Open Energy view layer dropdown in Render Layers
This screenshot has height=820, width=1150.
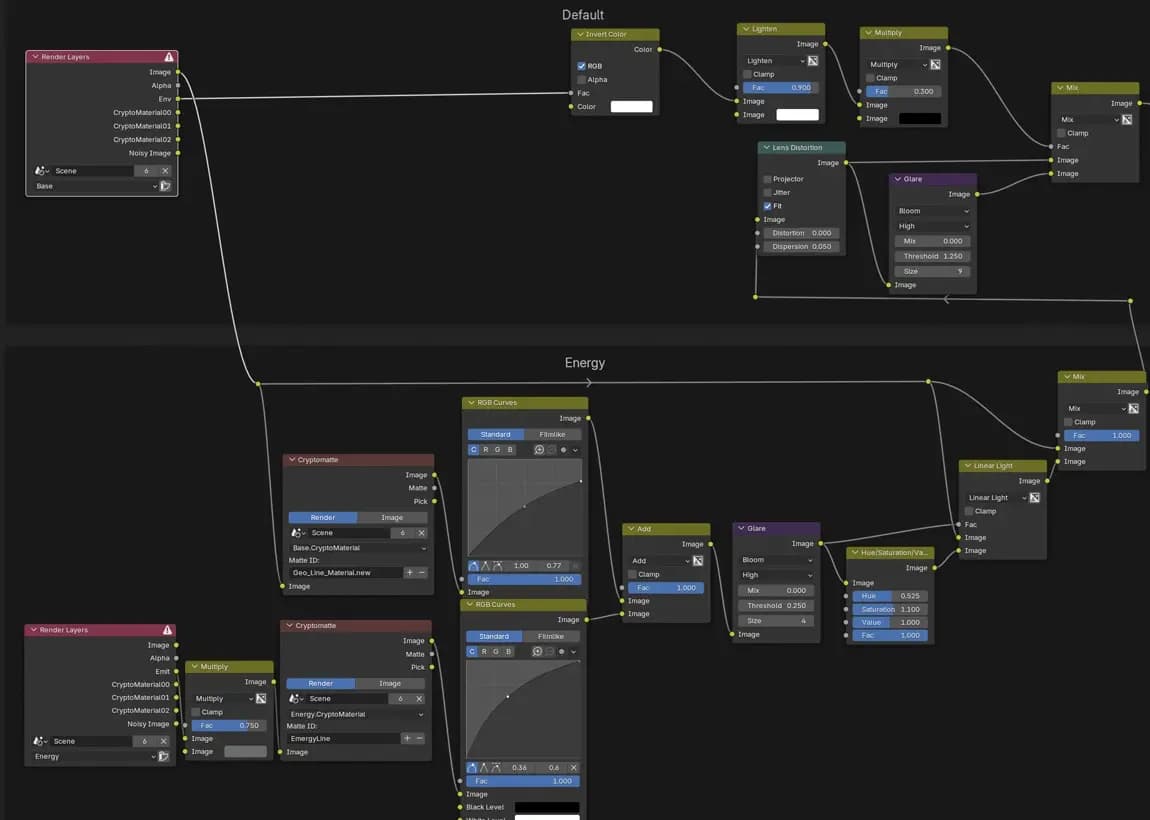[x=95, y=756]
